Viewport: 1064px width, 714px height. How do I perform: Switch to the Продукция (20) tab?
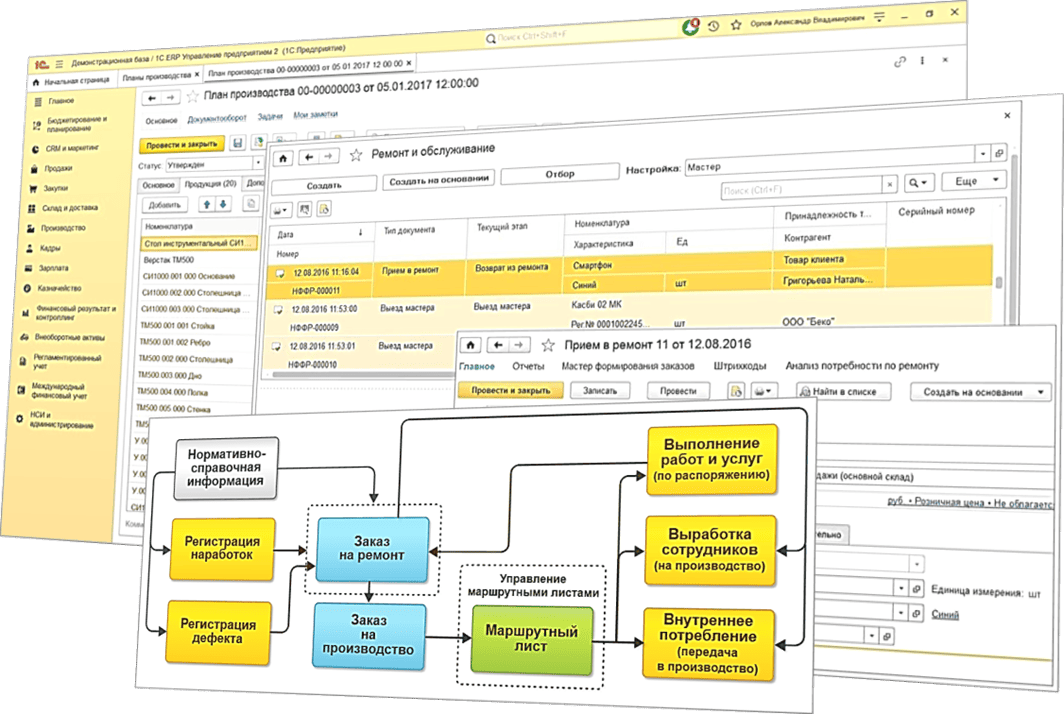click(x=209, y=184)
